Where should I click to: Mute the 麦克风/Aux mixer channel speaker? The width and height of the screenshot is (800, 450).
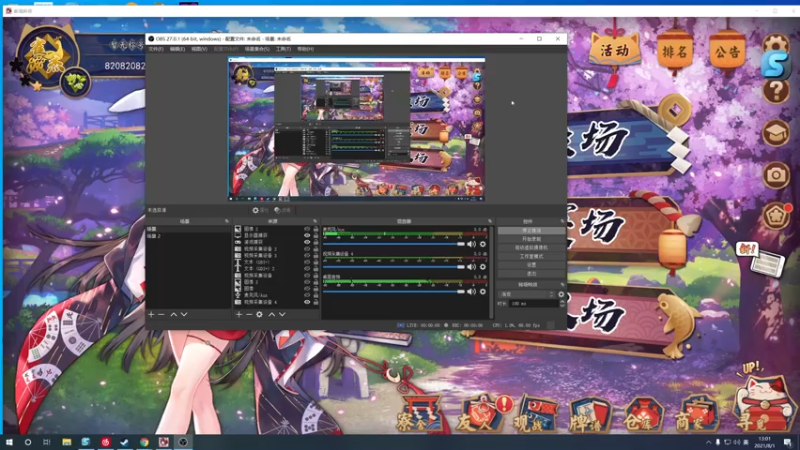[x=471, y=244]
